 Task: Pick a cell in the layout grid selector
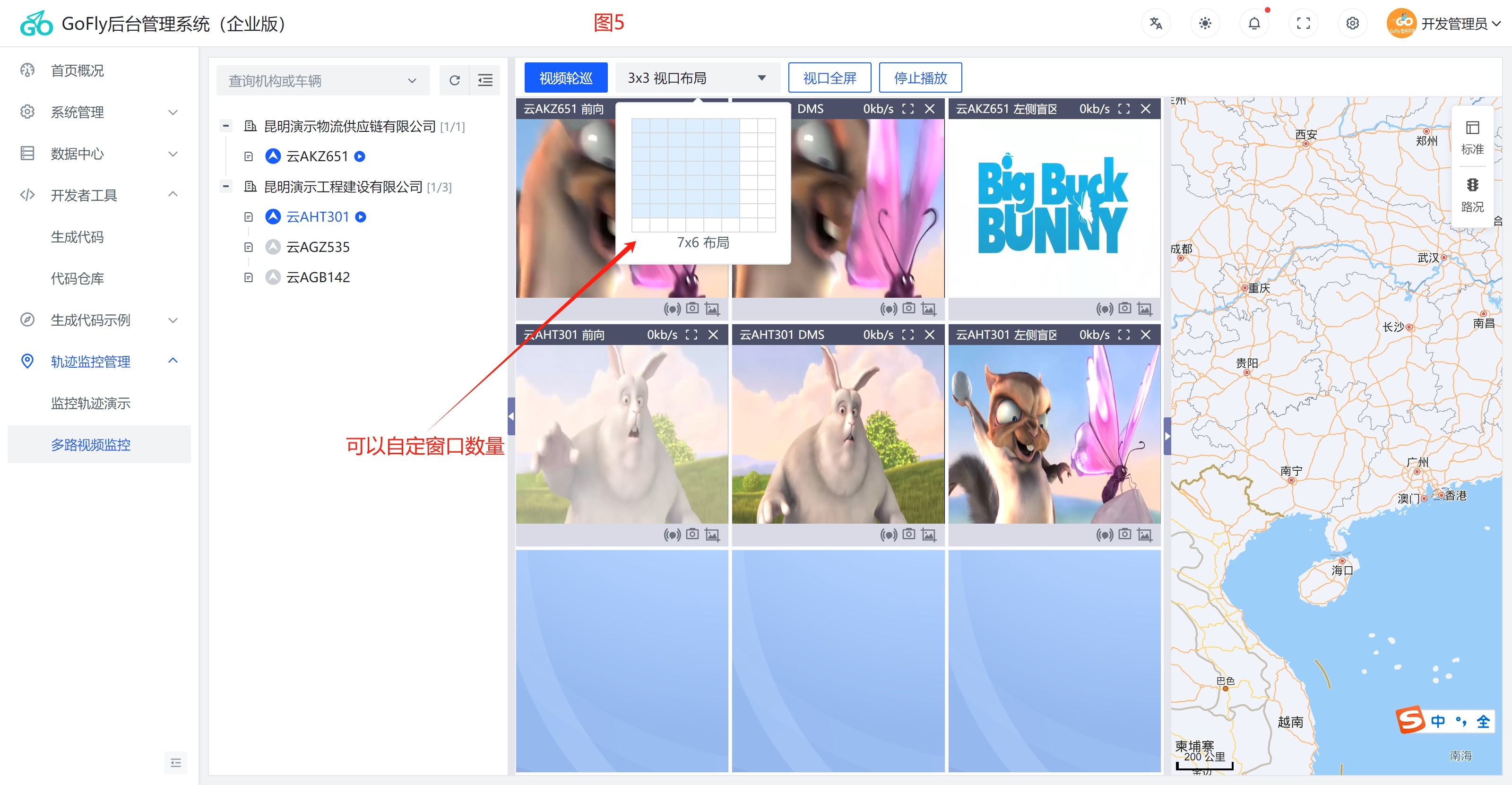[703, 175]
